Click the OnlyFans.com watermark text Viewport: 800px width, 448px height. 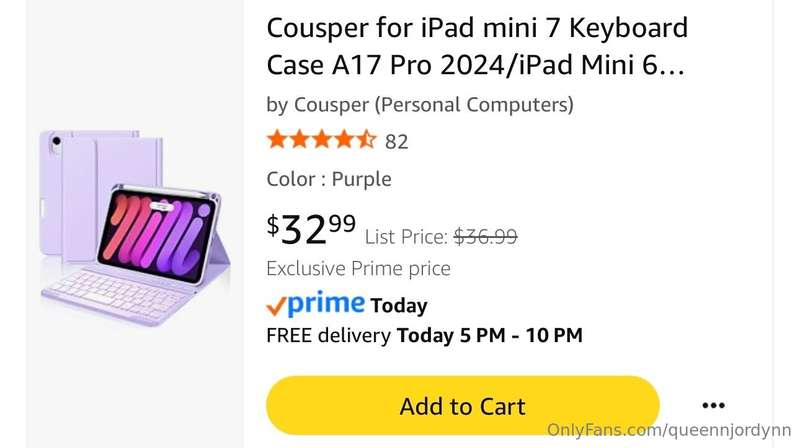pyautogui.click(x=669, y=430)
